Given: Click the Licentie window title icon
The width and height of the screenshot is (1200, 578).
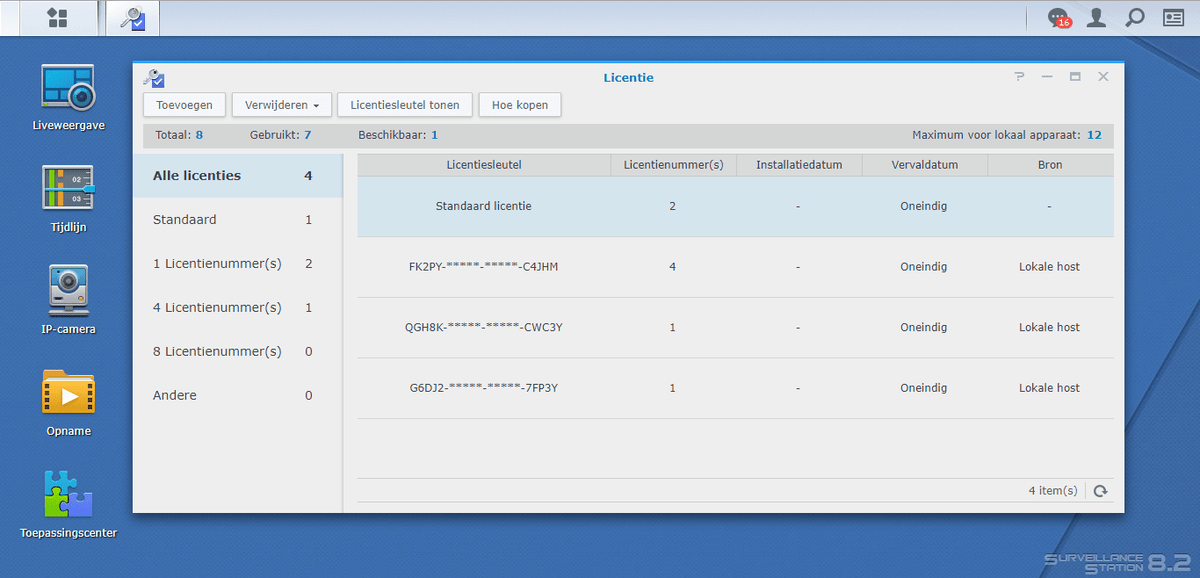Looking at the screenshot, I should click(154, 77).
